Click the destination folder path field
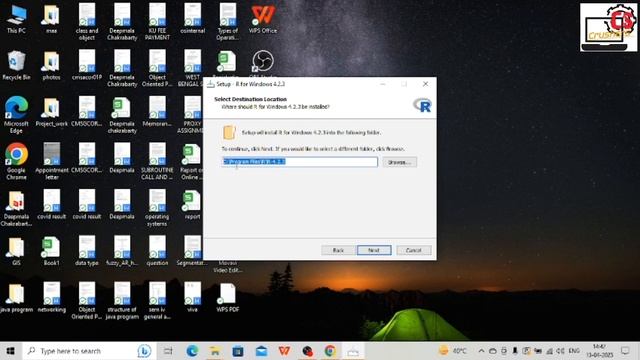Viewport: 640px width, 360px height. coord(300,162)
